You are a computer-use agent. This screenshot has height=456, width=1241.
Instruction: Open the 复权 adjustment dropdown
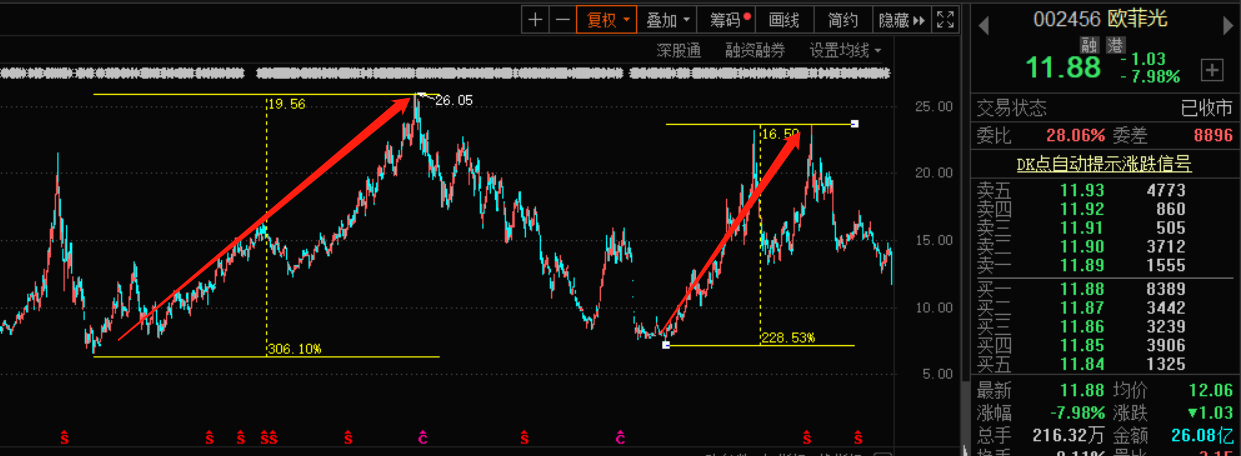(x=607, y=19)
